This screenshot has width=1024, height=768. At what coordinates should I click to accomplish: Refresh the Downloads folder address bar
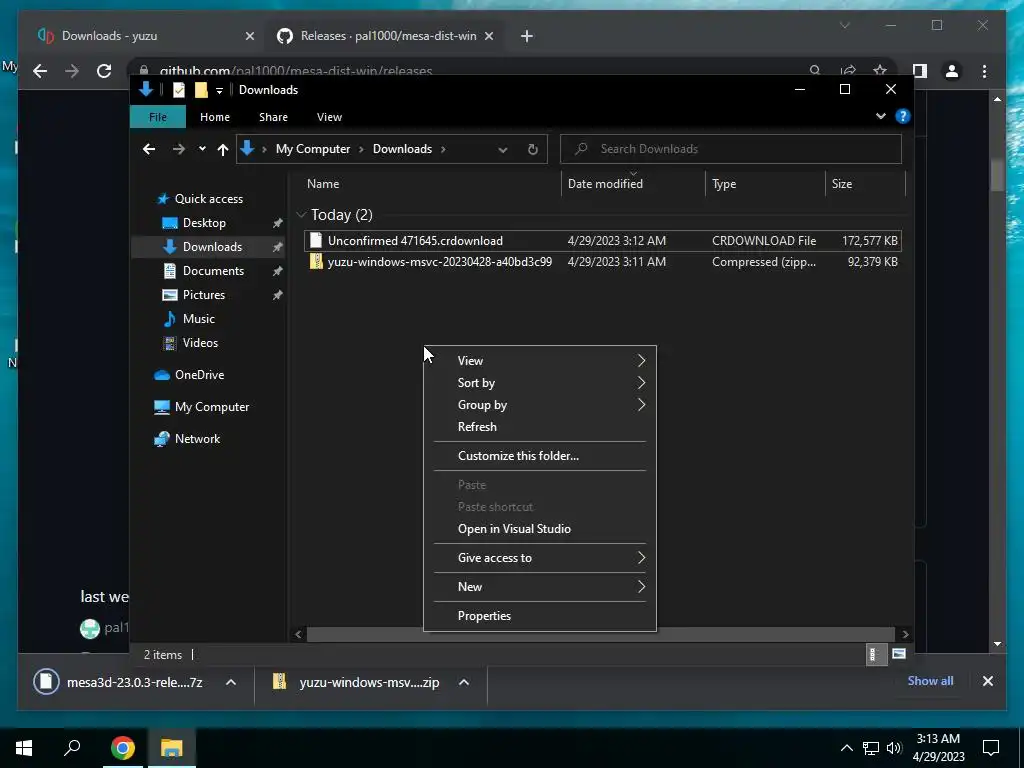(x=532, y=149)
